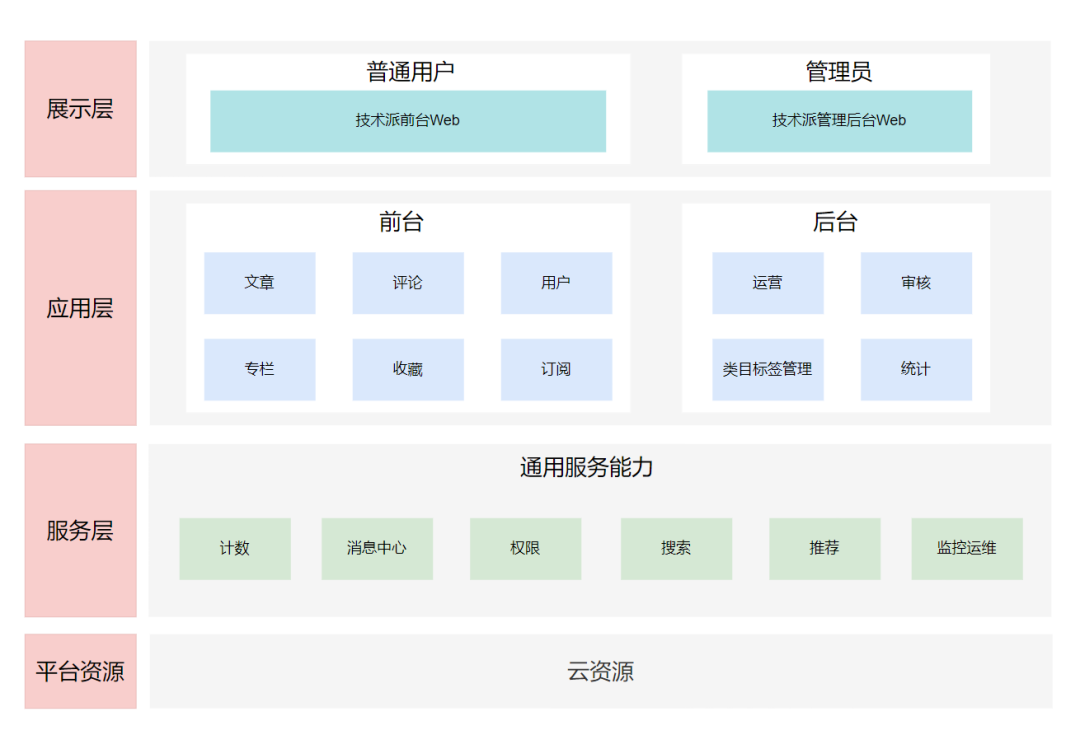Click the 收藏 module box

[408, 369]
